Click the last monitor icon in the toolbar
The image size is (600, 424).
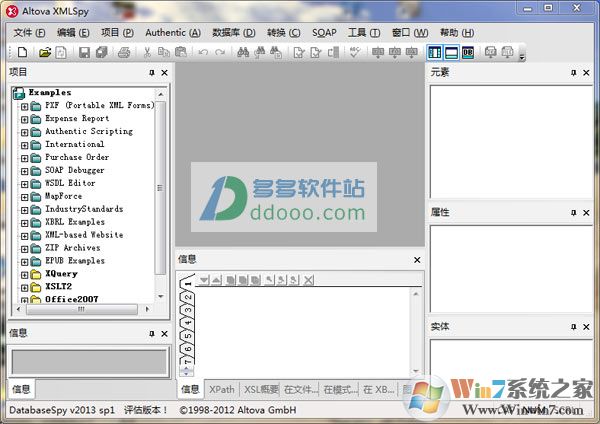[507, 52]
